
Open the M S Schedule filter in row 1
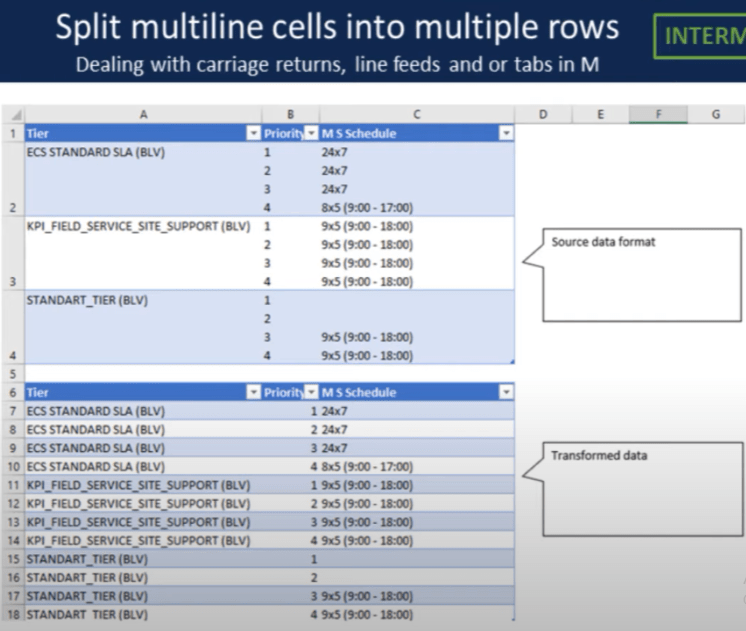point(506,134)
